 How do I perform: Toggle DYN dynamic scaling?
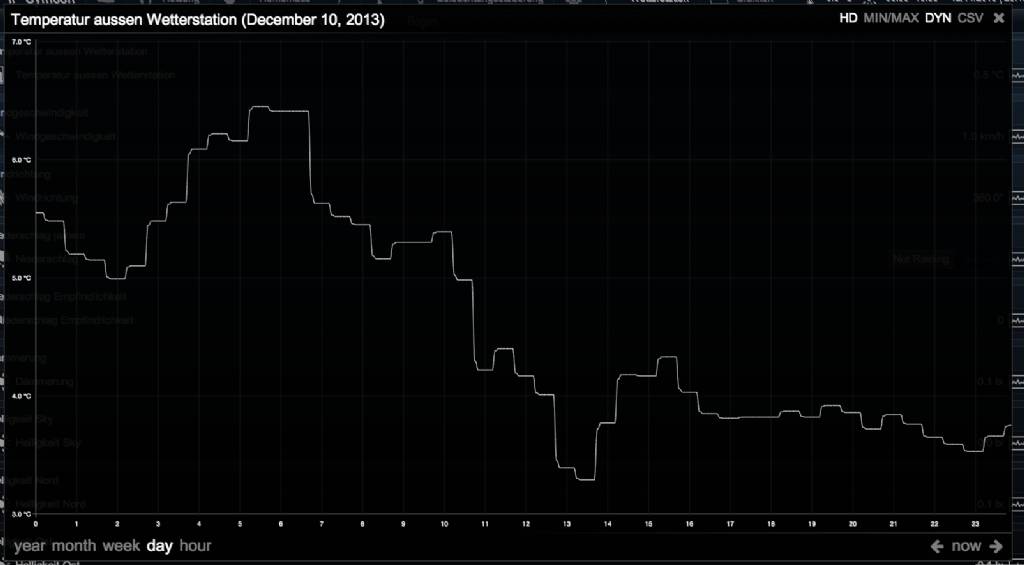pyautogui.click(x=938, y=18)
